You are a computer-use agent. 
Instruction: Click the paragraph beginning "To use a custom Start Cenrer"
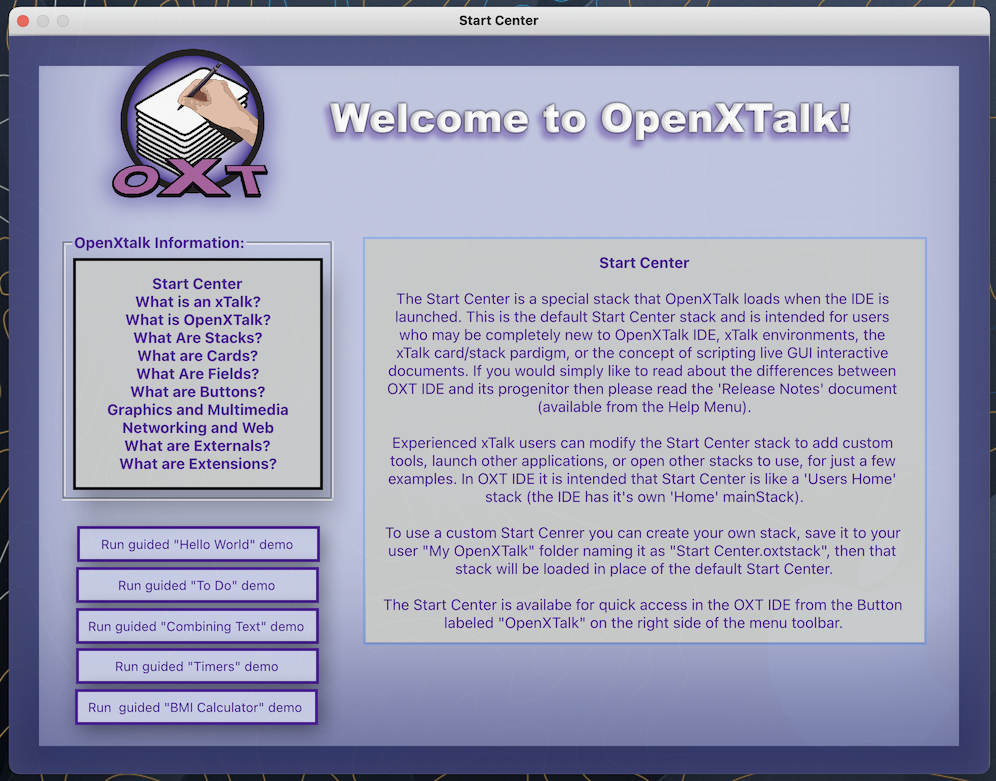[643, 551]
